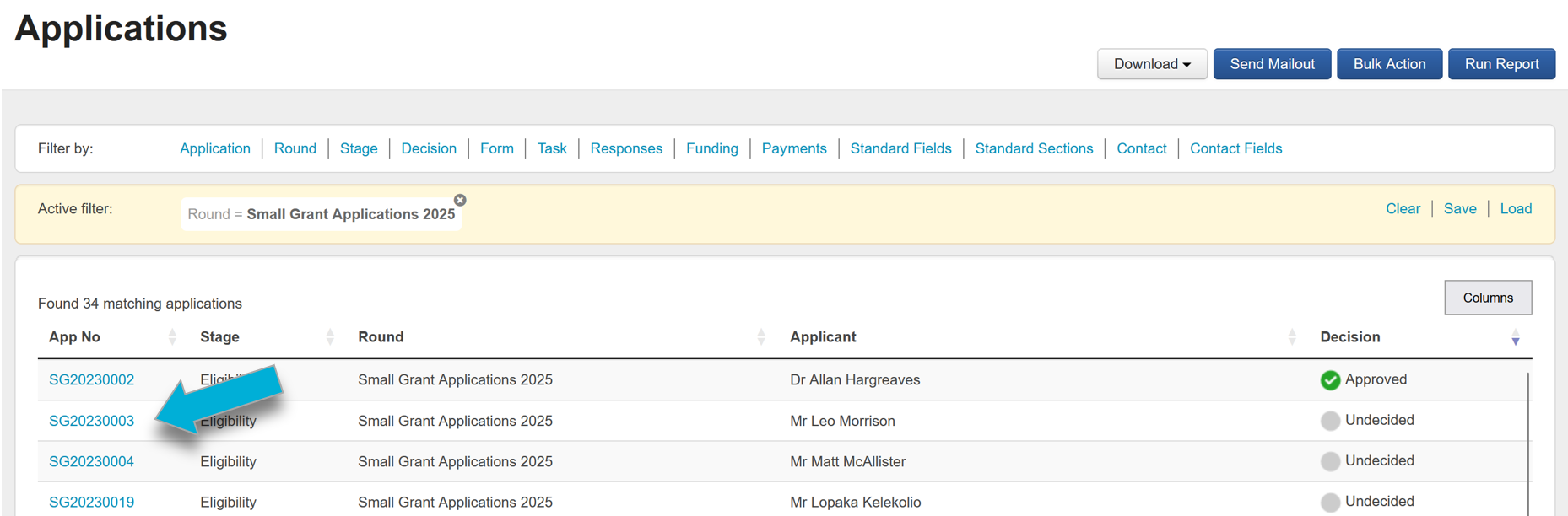Open the Download dropdown
Viewport: 1568px width, 516px height.
(1151, 64)
